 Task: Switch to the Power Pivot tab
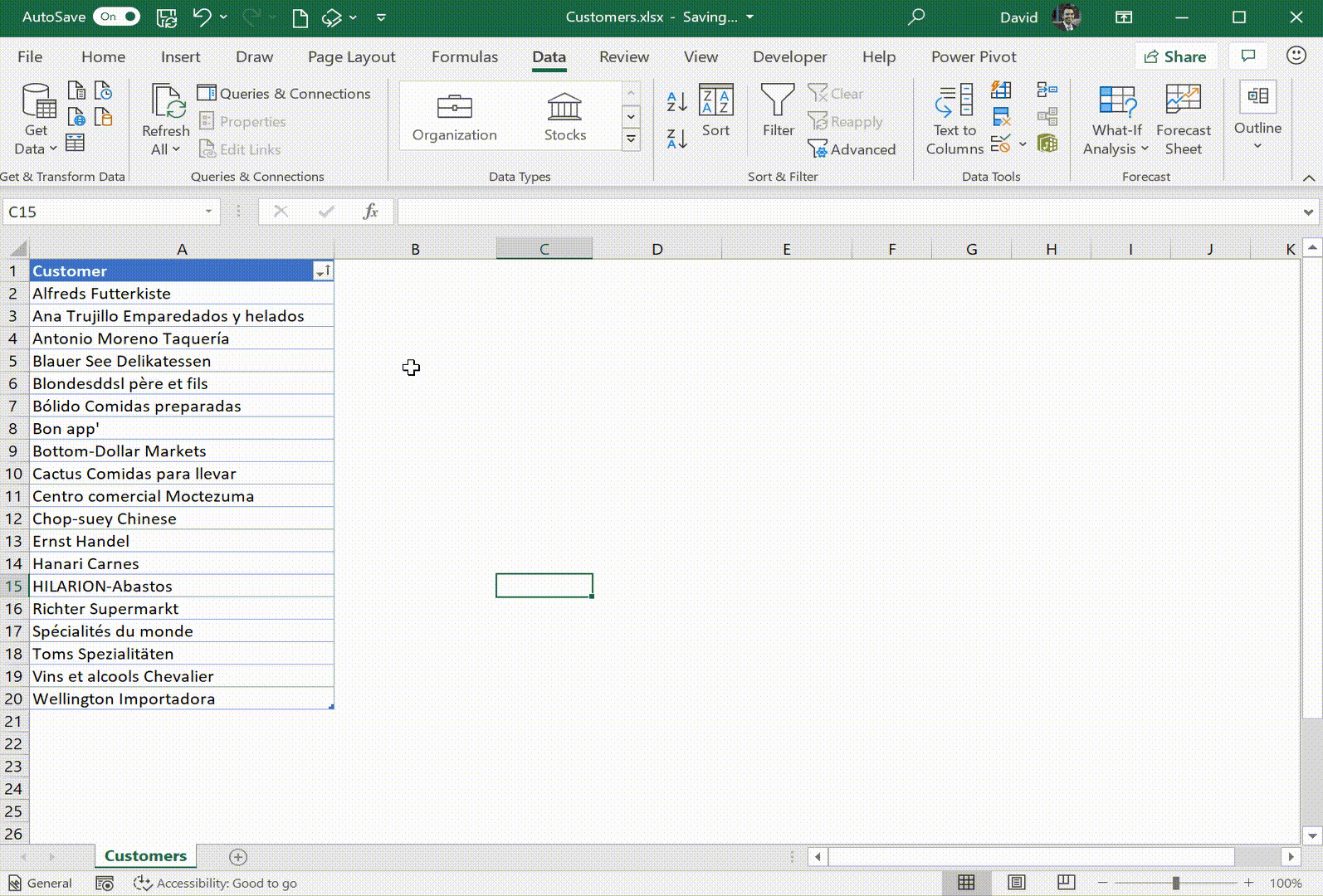pos(973,56)
